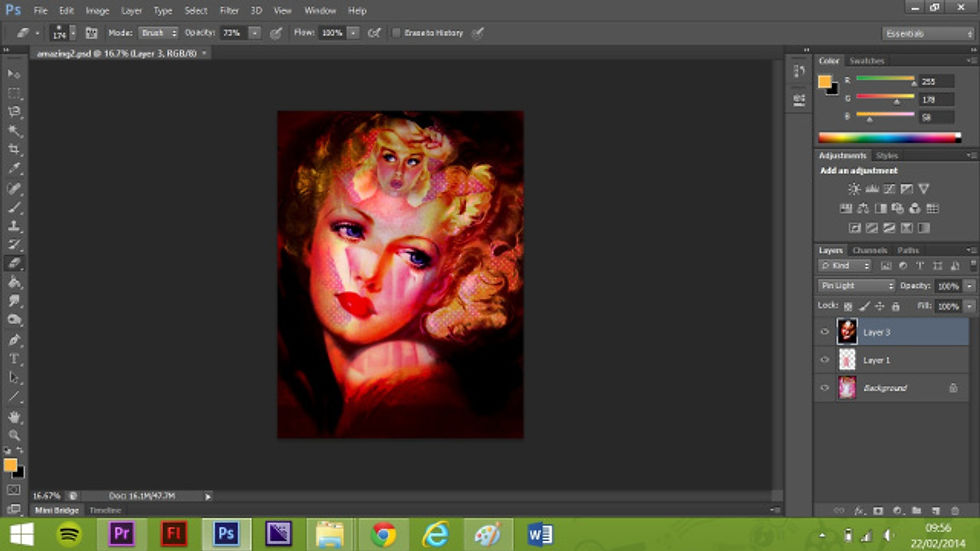Click the B value input field
The width and height of the screenshot is (980, 551).
[936, 117]
